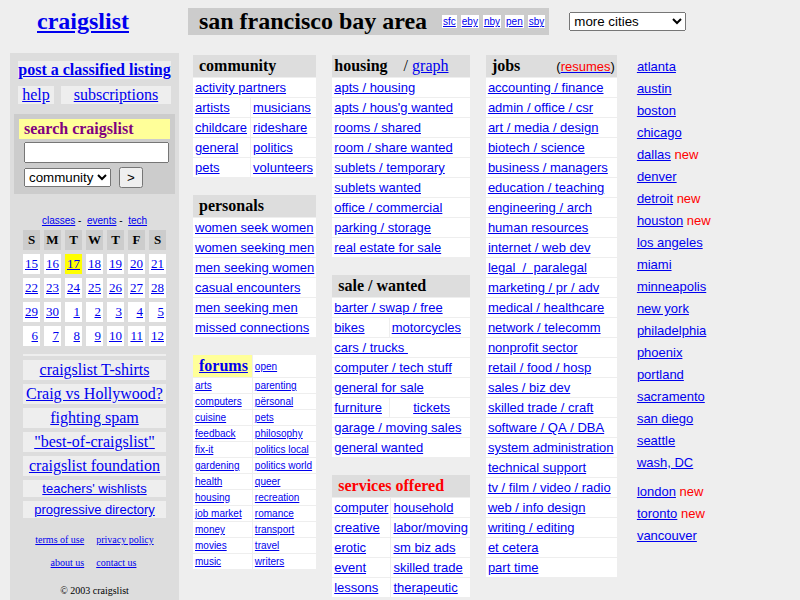The width and height of the screenshot is (800, 600).
Task: Open the part time jobs link
Action: point(513,567)
